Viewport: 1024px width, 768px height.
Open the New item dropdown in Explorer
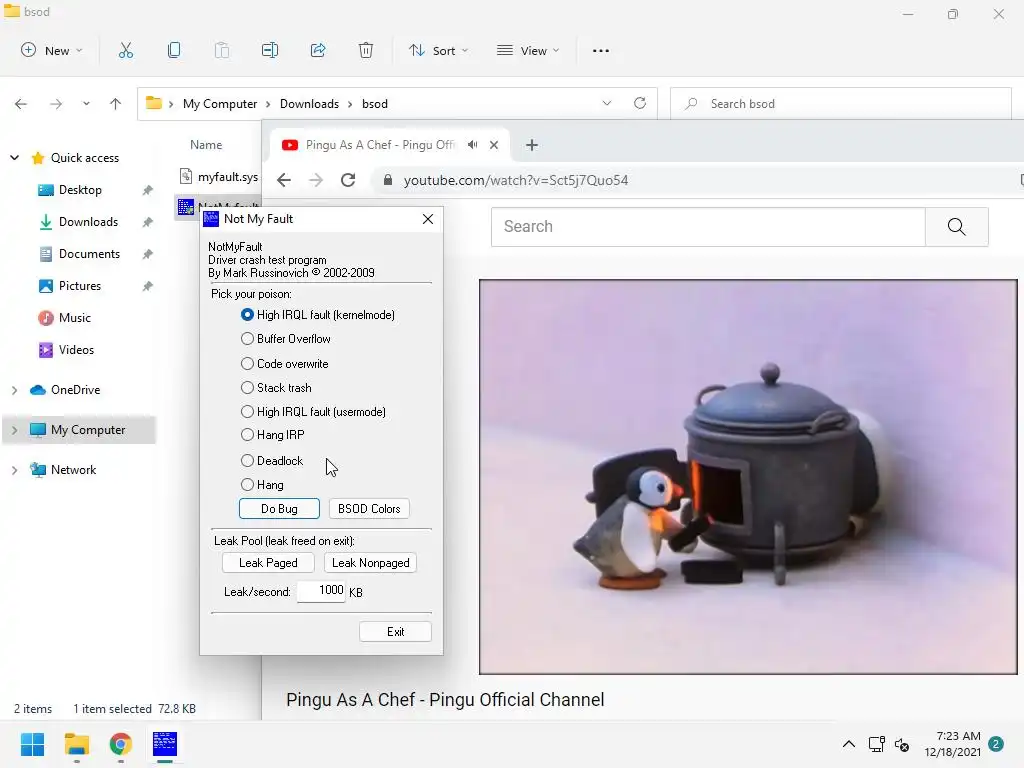coord(52,50)
